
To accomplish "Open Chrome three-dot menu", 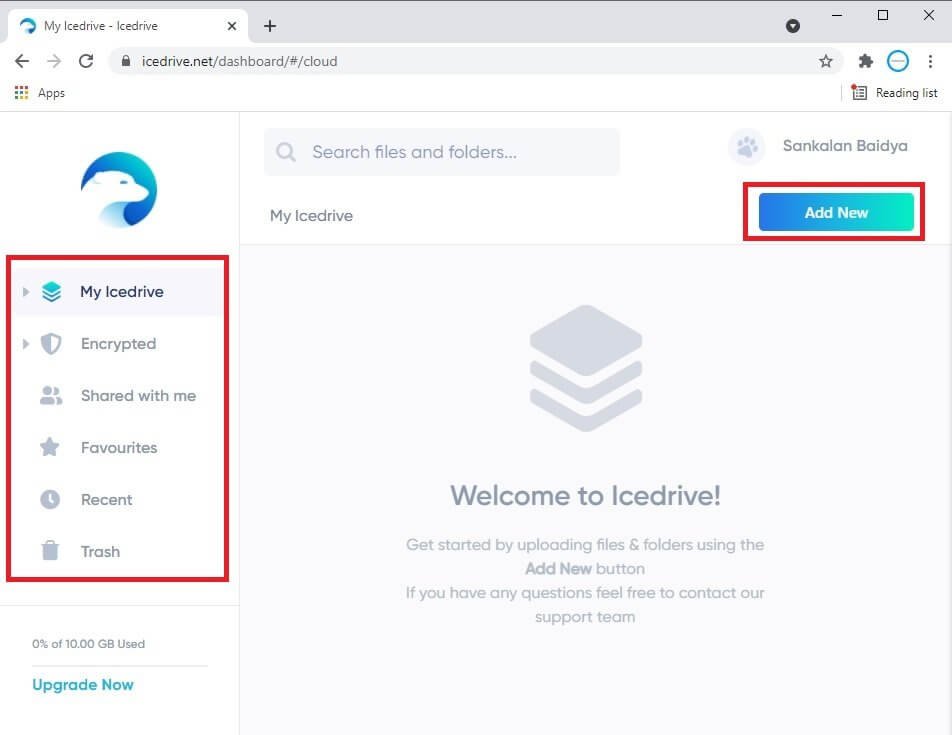I will pos(930,61).
